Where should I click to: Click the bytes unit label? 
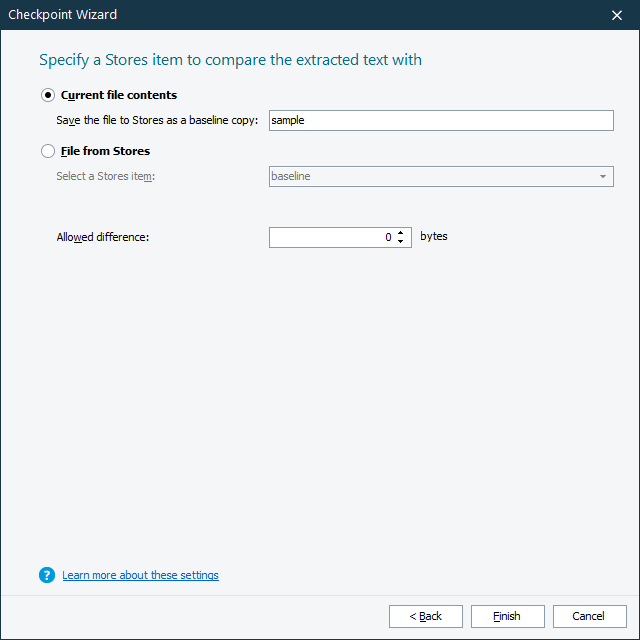[x=434, y=237]
